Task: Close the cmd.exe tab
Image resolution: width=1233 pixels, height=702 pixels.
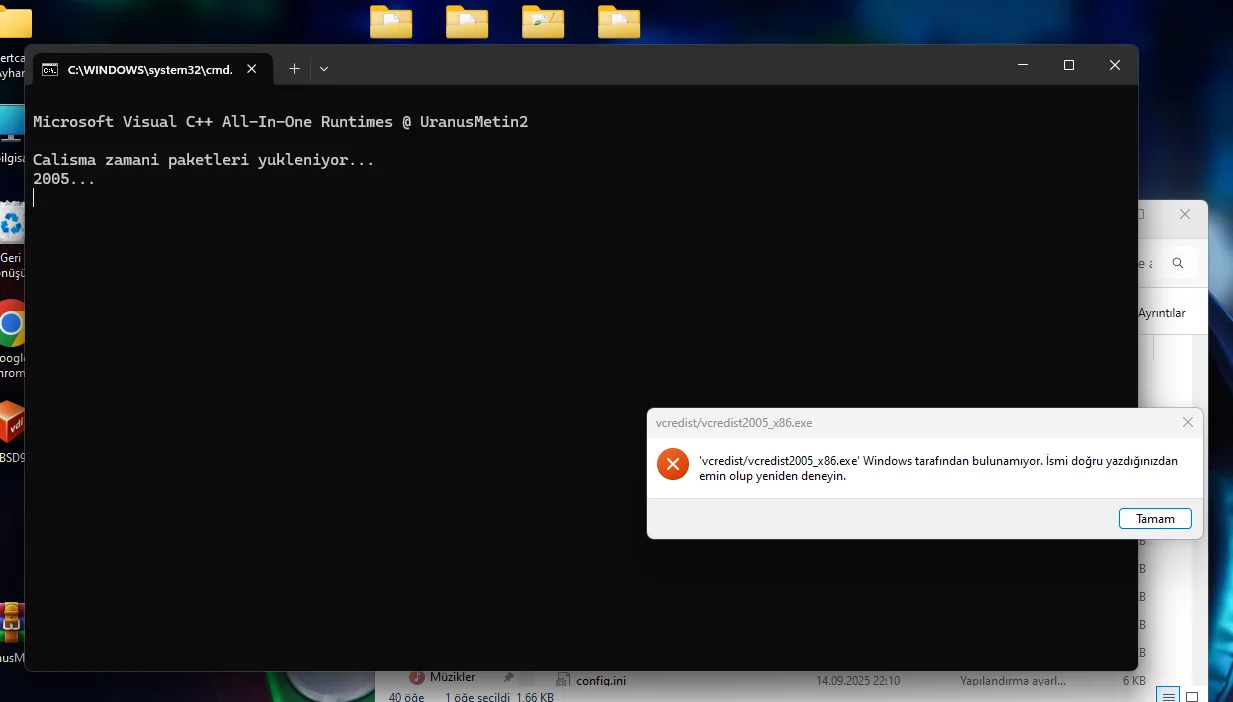Action: 252,69
